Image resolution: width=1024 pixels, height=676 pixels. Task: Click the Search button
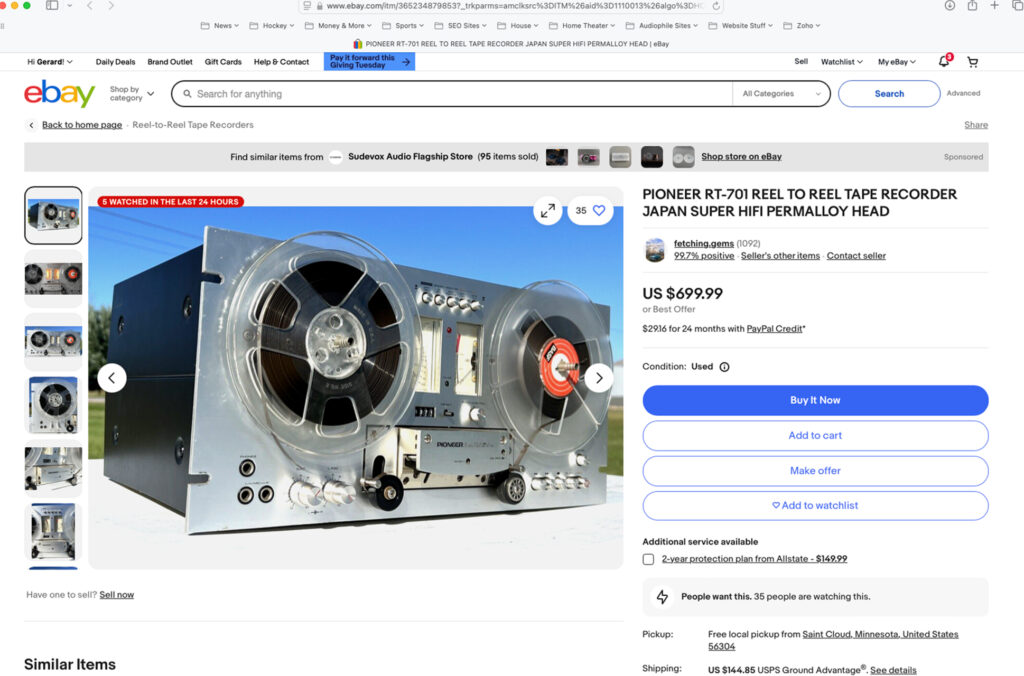pos(889,93)
